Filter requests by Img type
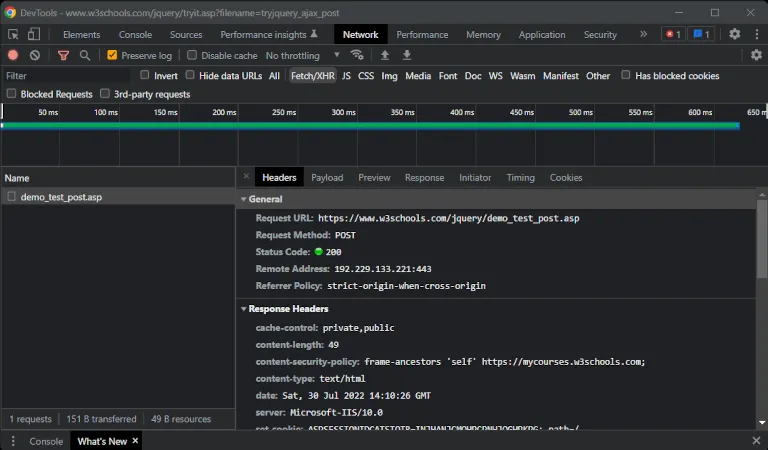This screenshot has width=768, height=450. tap(389, 75)
